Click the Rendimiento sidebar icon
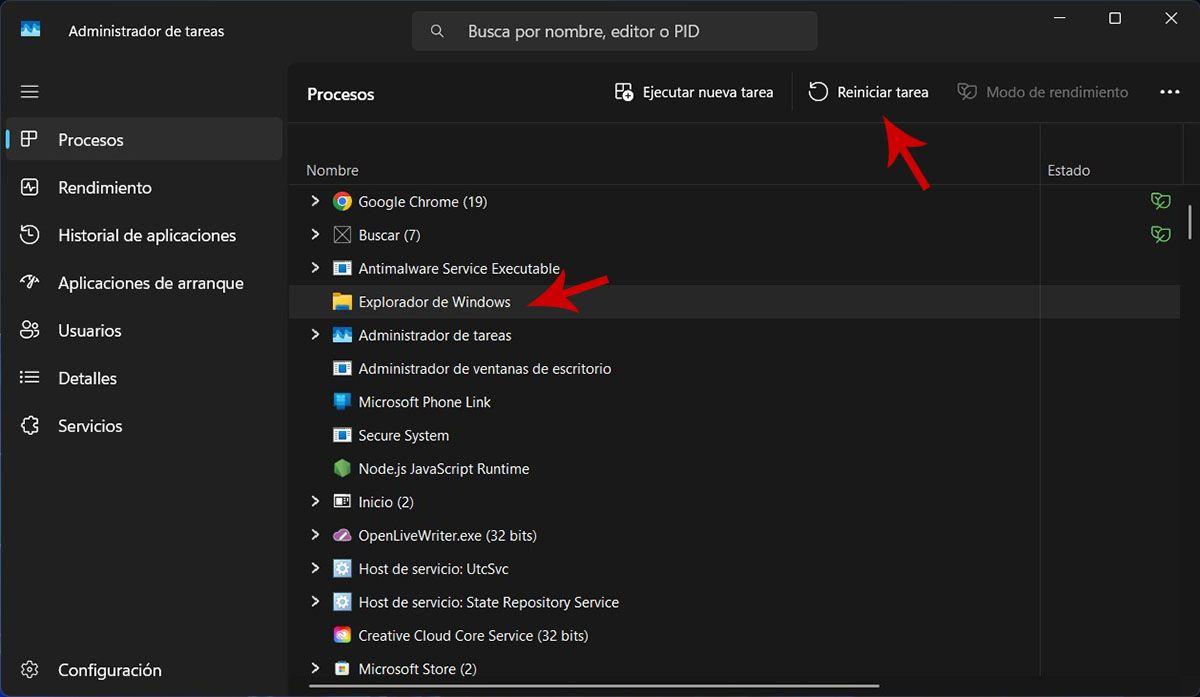Image resolution: width=1200 pixels, height=697 pixels. coord(30,188)
